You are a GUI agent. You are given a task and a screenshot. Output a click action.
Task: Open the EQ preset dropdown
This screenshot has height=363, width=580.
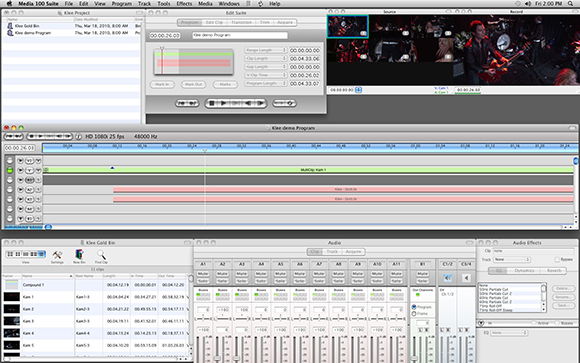(x=509, y=333)
